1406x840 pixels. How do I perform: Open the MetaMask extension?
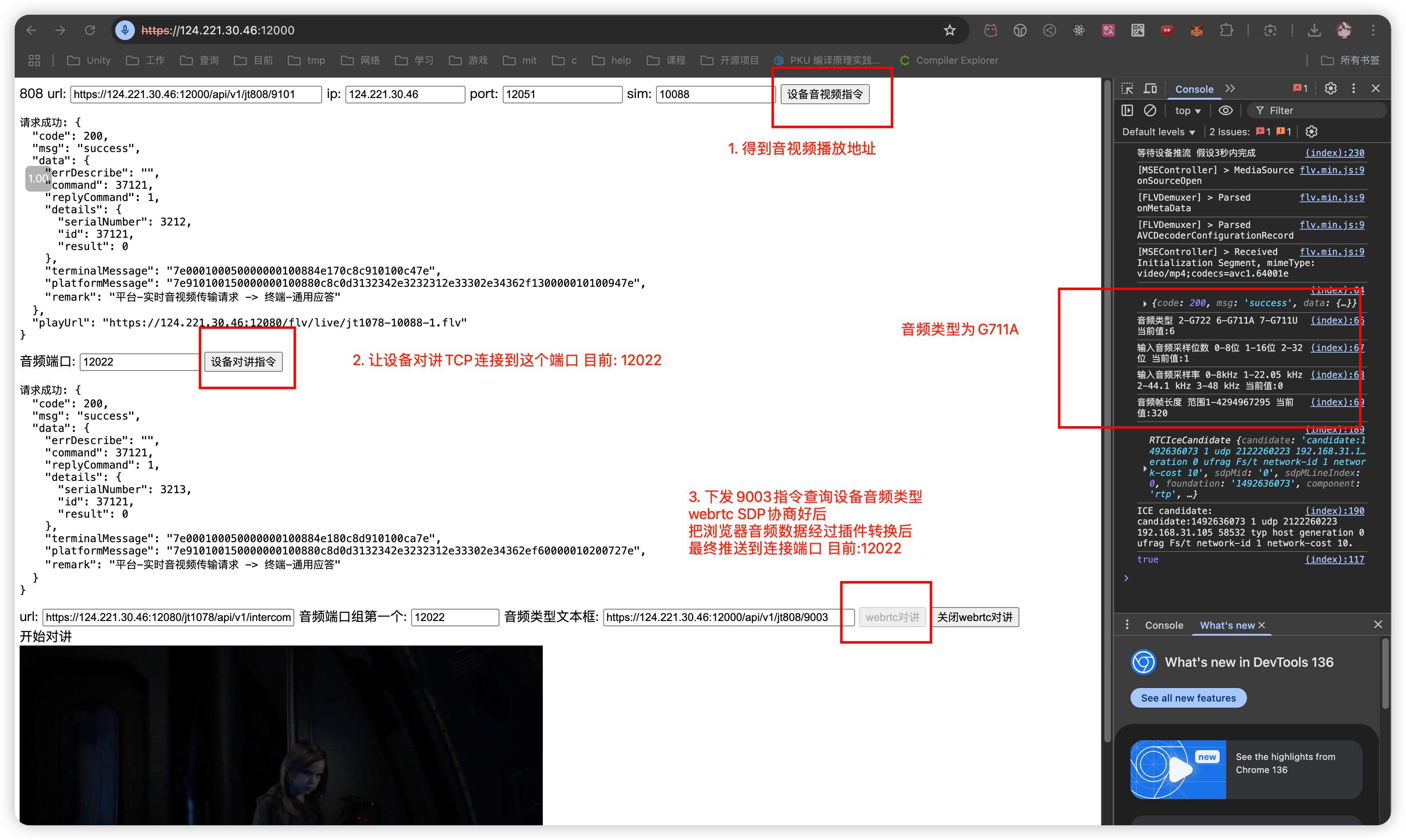tap(1196, 30)
